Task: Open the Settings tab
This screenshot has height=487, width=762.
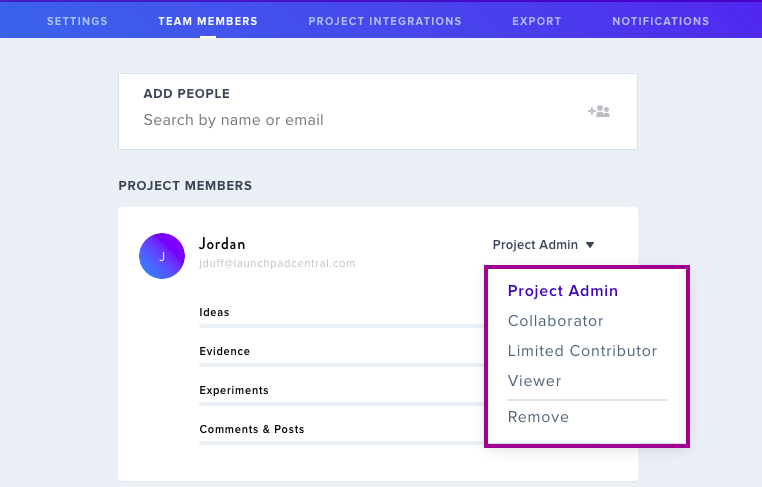Action: click(77, 21)
